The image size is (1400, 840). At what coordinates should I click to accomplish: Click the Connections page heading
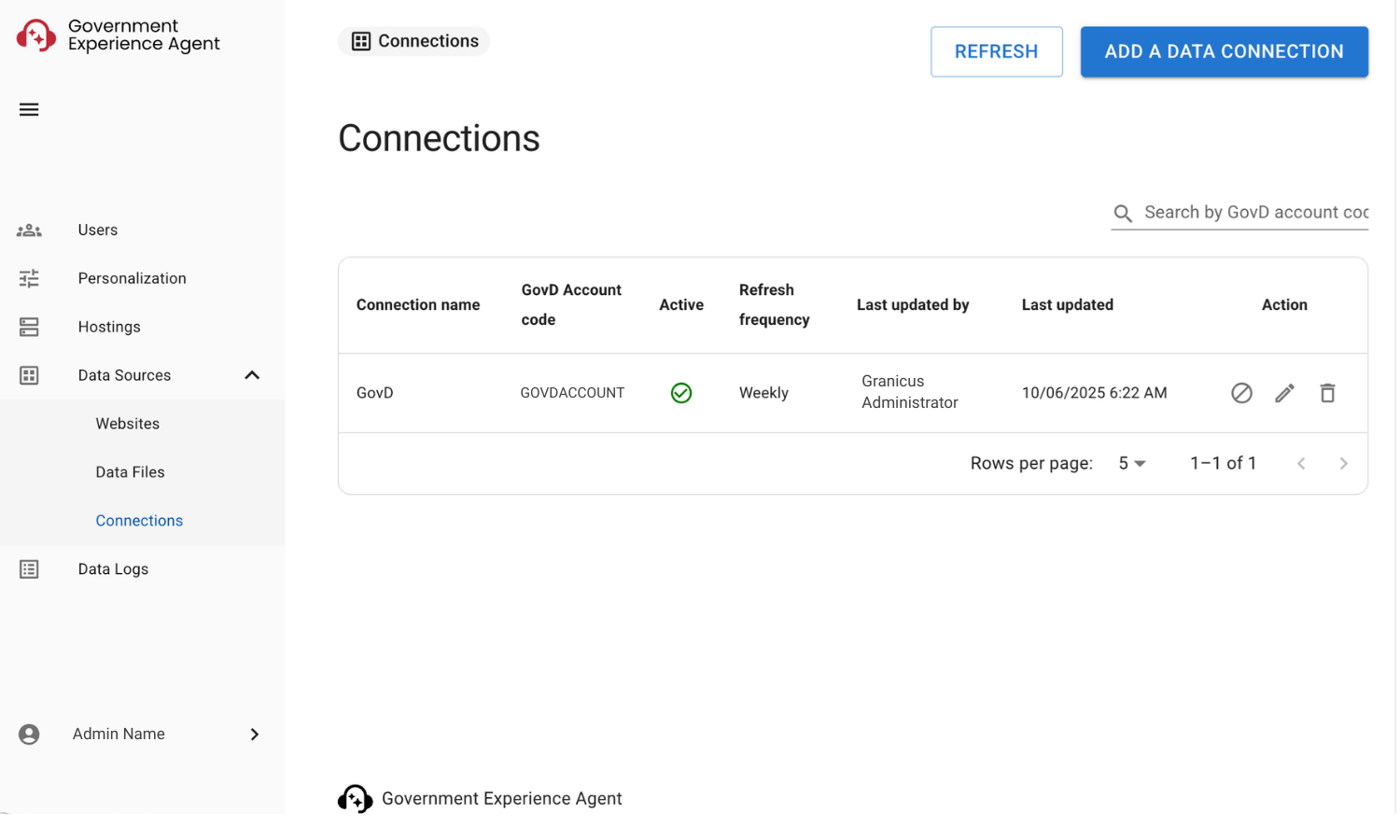click(x=439, y=138)
